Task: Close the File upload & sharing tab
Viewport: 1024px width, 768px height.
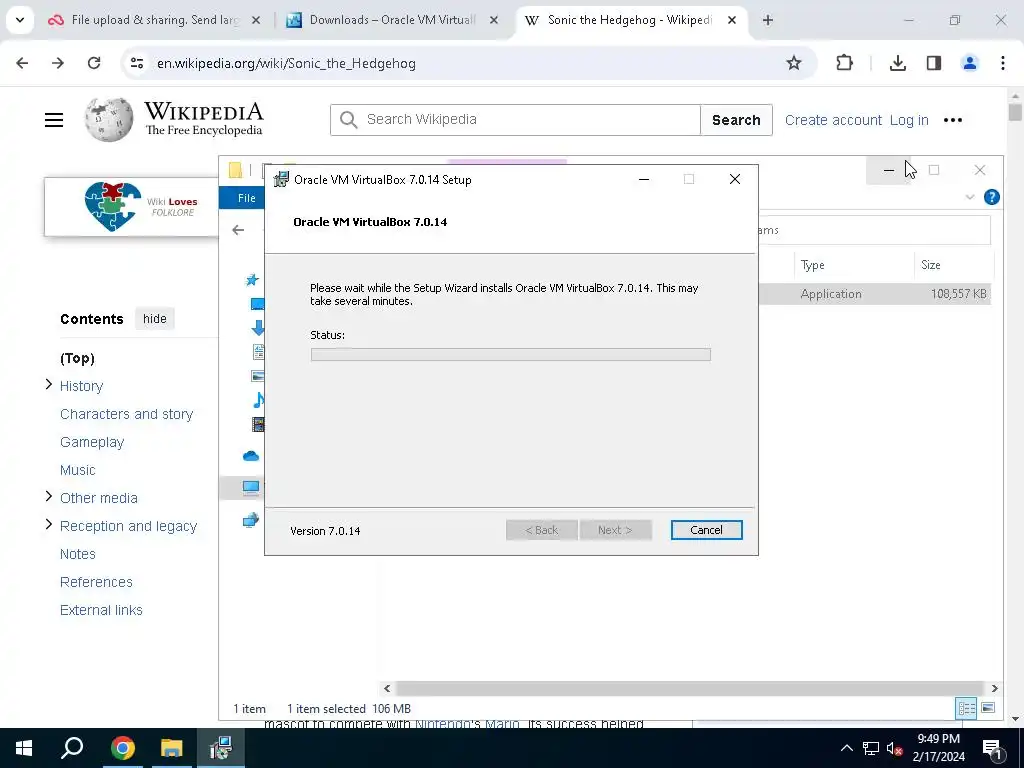Action: point(256,20)
